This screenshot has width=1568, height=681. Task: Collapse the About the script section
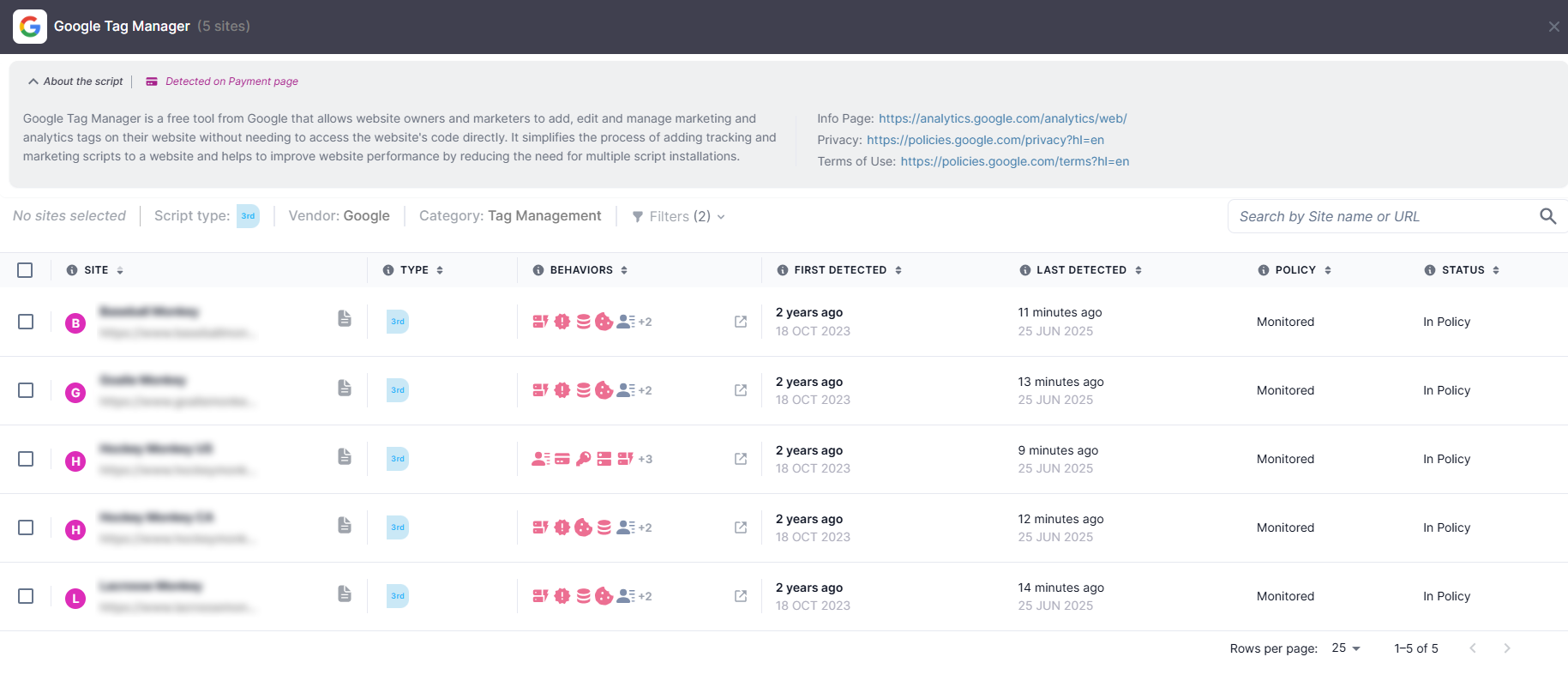tap(75, 81)
